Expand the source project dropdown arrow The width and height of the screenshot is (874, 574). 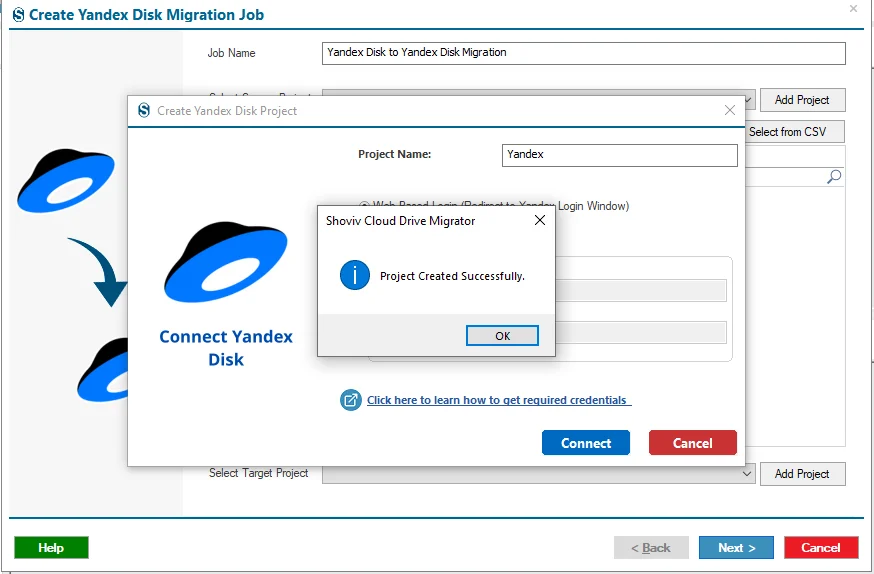pyautogui.click(x=750, y=100)
